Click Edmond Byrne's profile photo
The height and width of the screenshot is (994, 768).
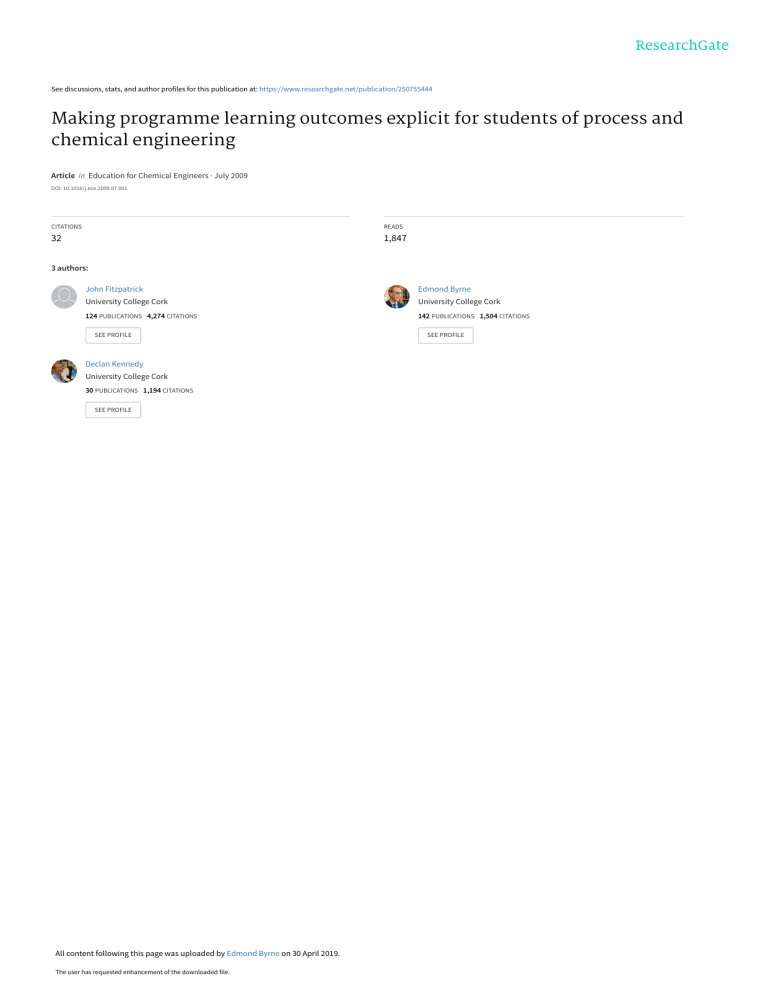[x=396, y=296]
